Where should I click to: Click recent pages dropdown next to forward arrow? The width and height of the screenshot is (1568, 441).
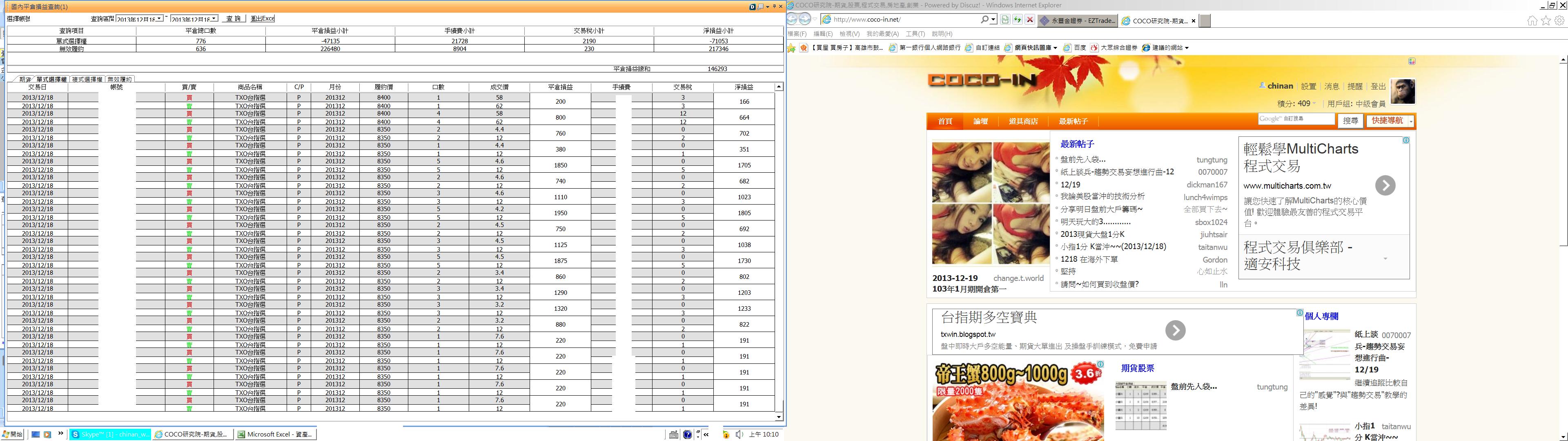coord(815,20)
